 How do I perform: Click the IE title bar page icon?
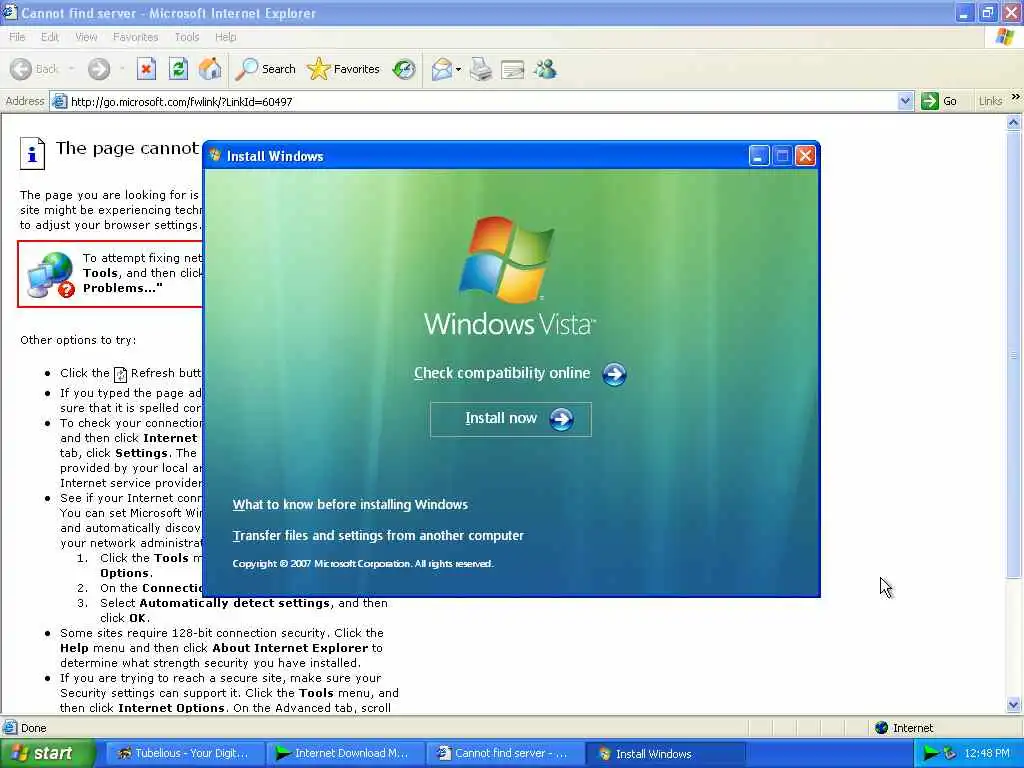click(x=9, y=12)
